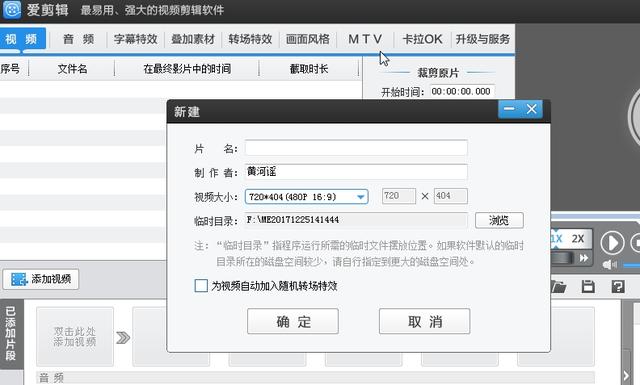The image size is (640, 385).
Task: Select the 画面风格 tab
Action: pos(308,39)
